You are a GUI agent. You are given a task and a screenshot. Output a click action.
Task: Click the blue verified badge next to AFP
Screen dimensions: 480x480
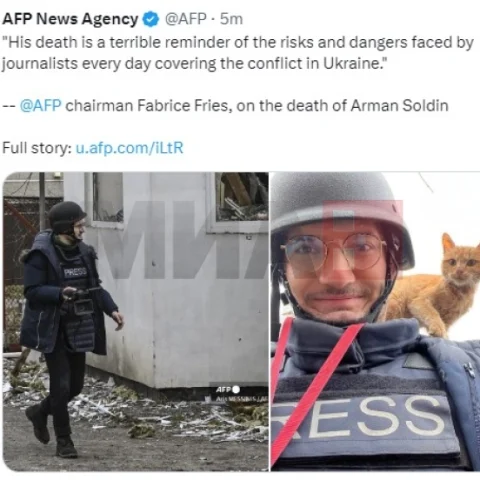(x=151, y=19)
